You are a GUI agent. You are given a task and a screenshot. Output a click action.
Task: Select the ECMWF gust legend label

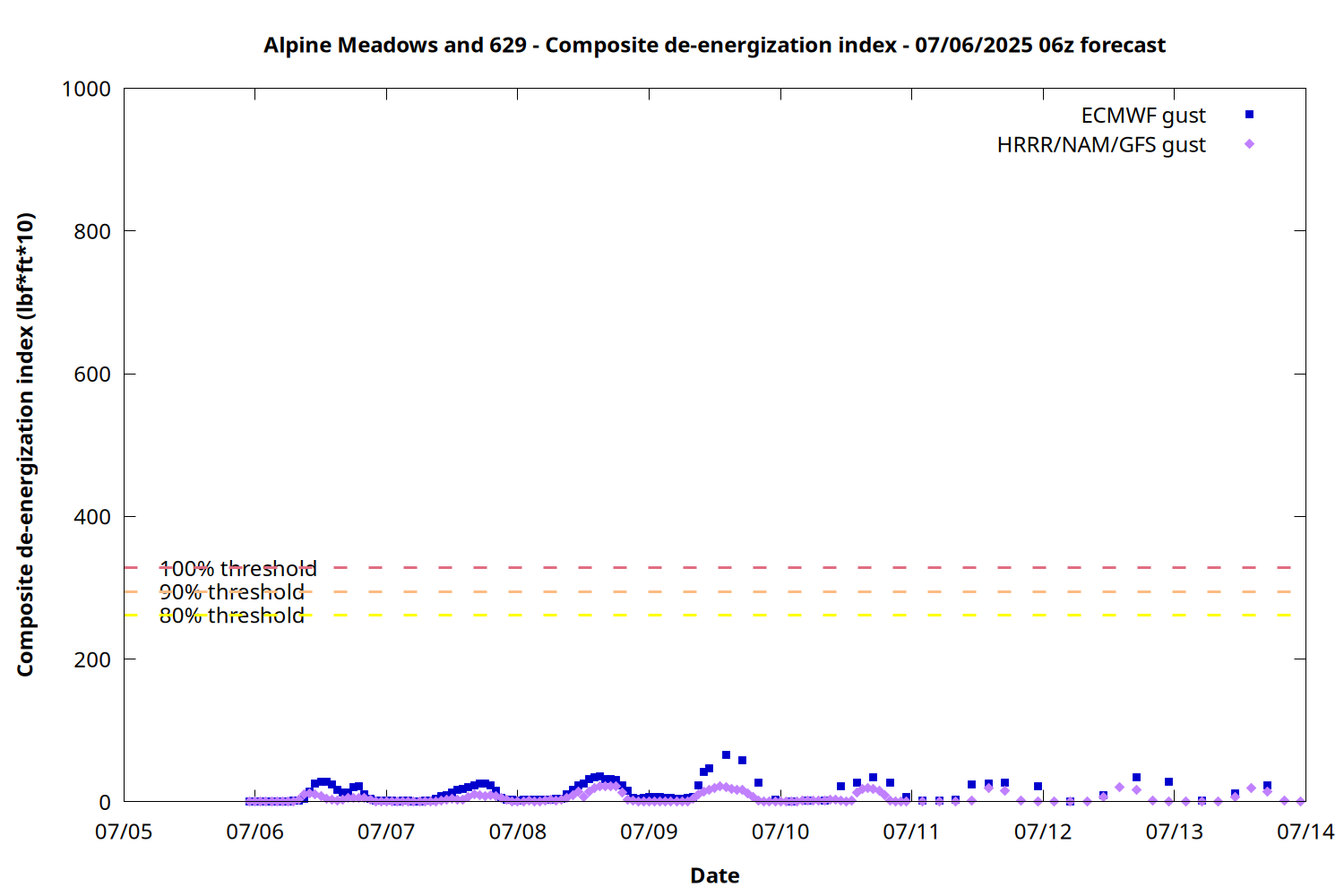click(x=1143, y=116)
